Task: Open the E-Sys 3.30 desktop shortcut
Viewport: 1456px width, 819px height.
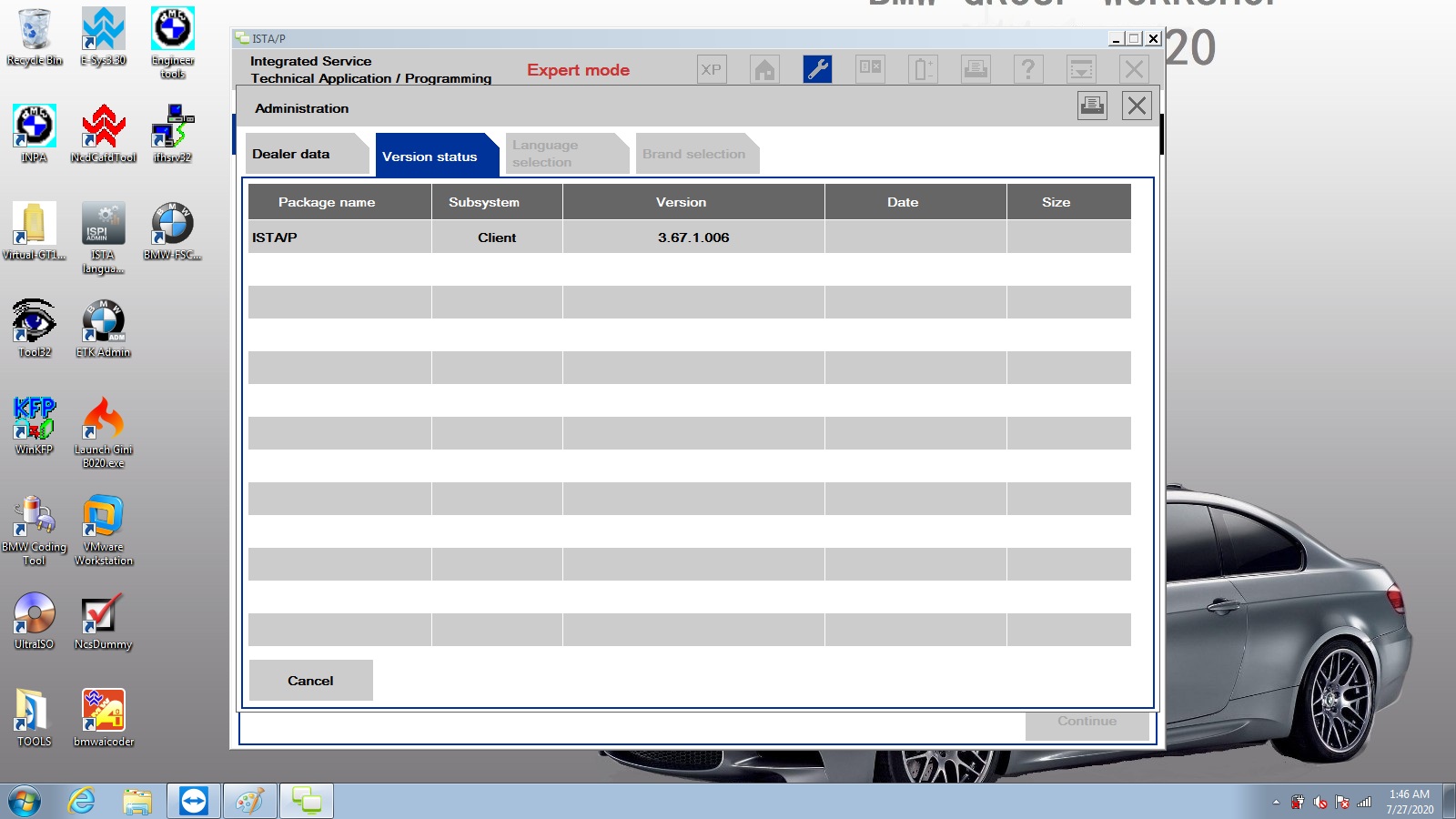Action: 103,37
